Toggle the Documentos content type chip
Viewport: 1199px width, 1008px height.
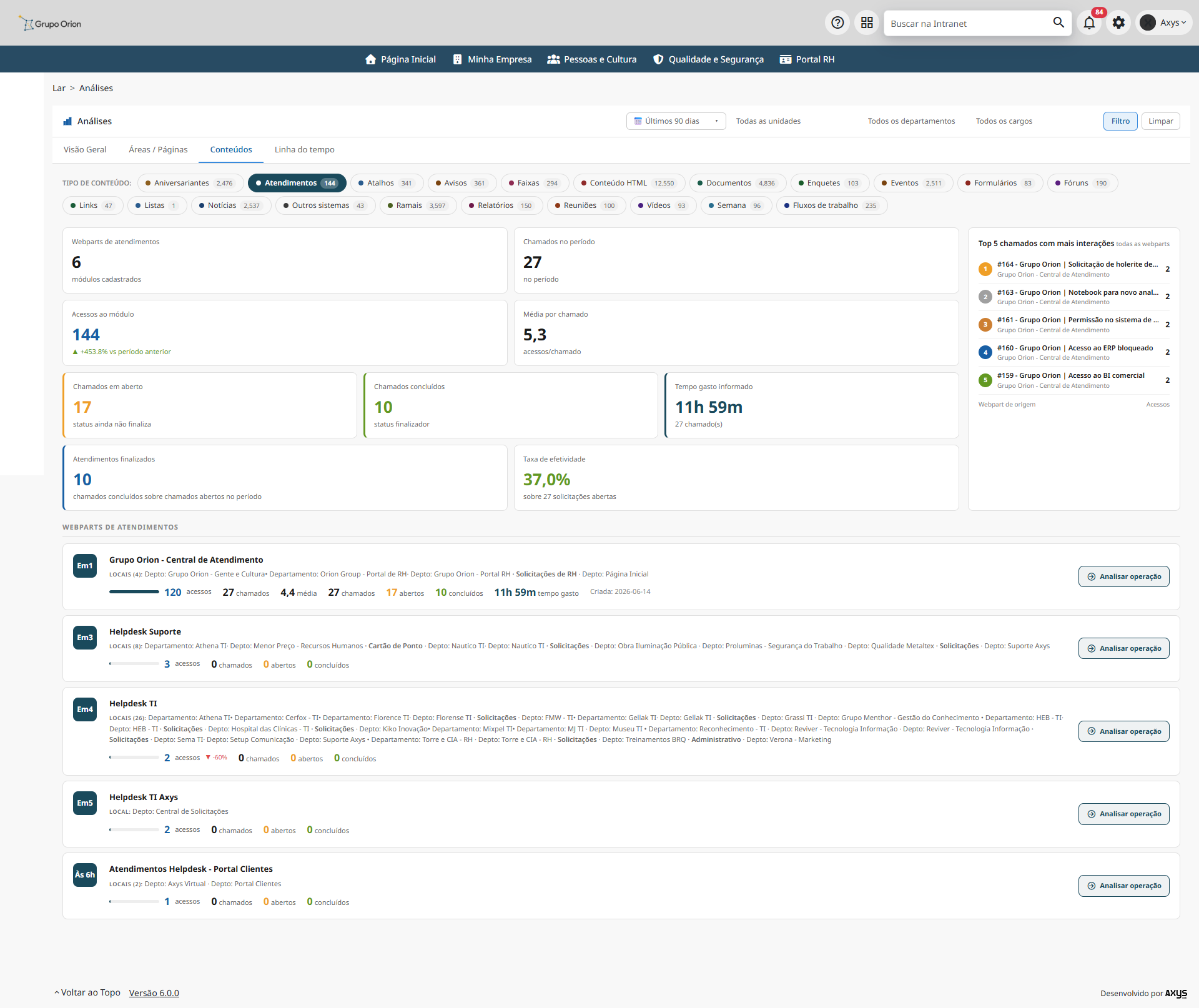738,183
